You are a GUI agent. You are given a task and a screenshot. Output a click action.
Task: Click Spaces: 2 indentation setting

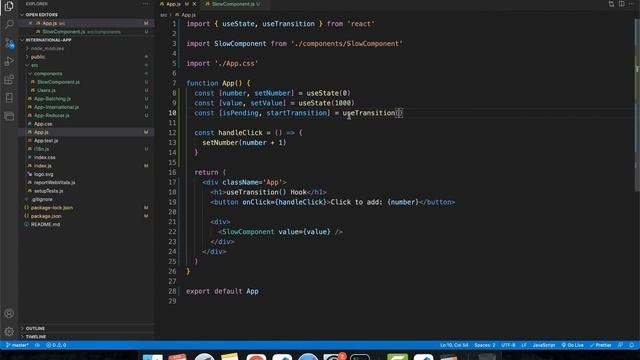pyautogui.click(x=484, y=345)
